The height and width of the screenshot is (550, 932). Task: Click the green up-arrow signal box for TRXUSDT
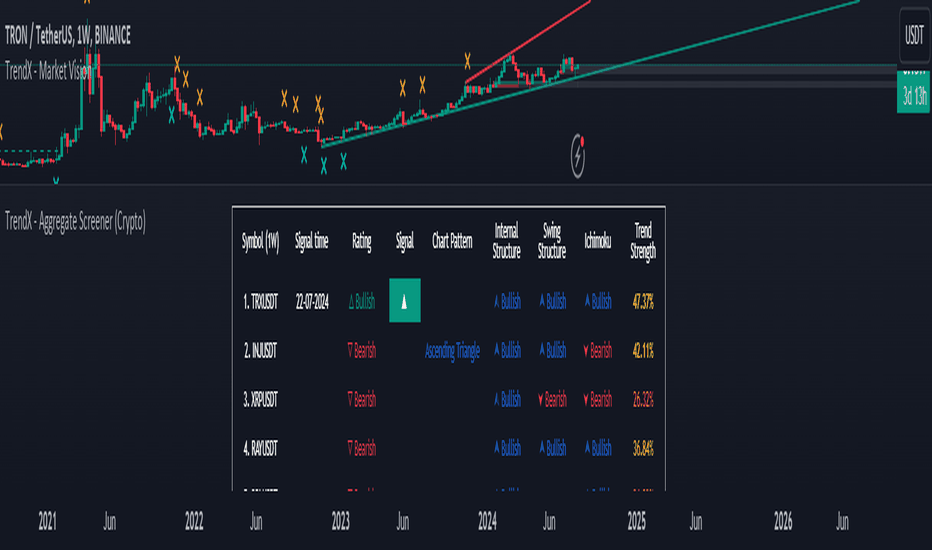pos(405,300)
